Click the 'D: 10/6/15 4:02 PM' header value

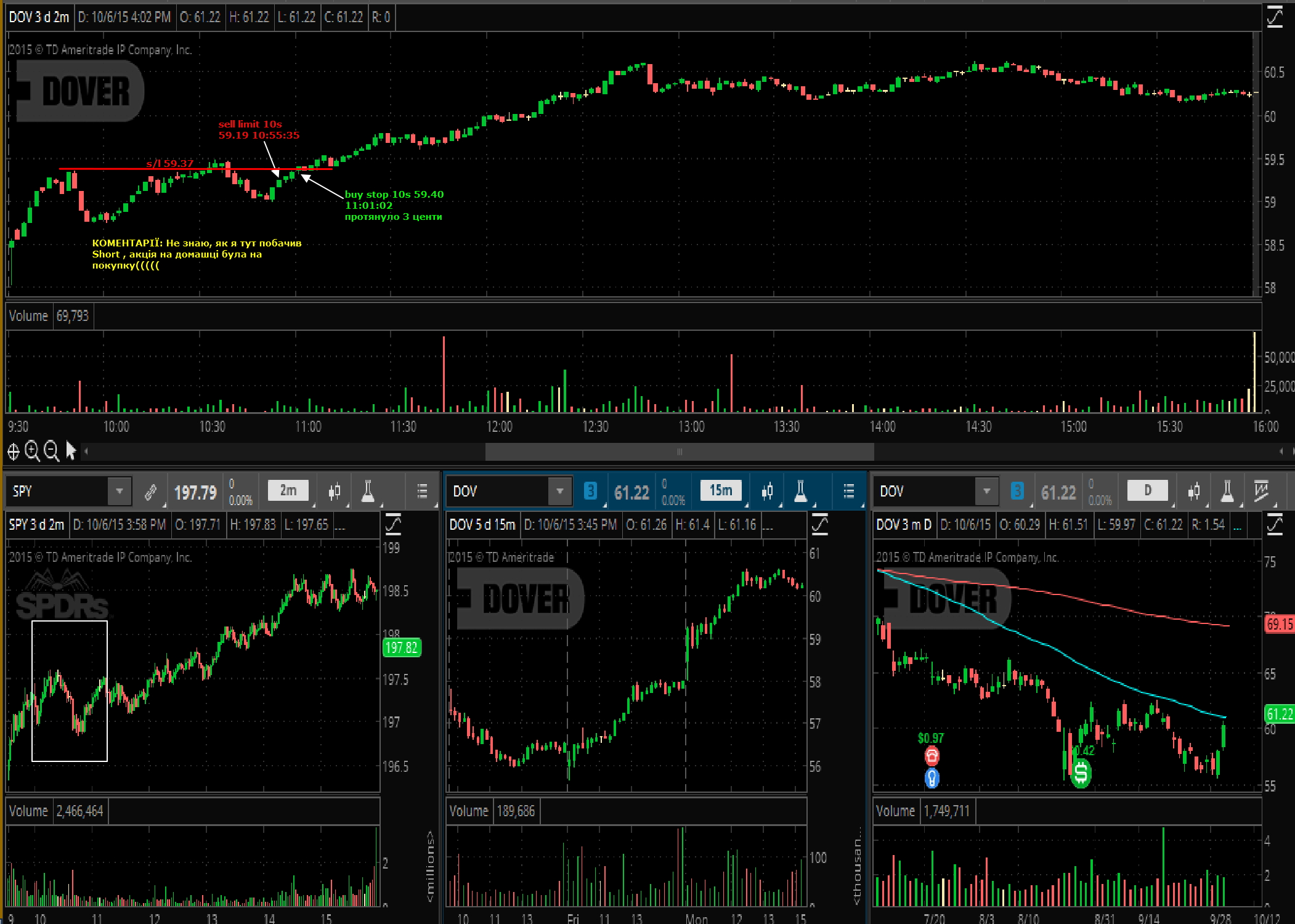click(124, 17)
